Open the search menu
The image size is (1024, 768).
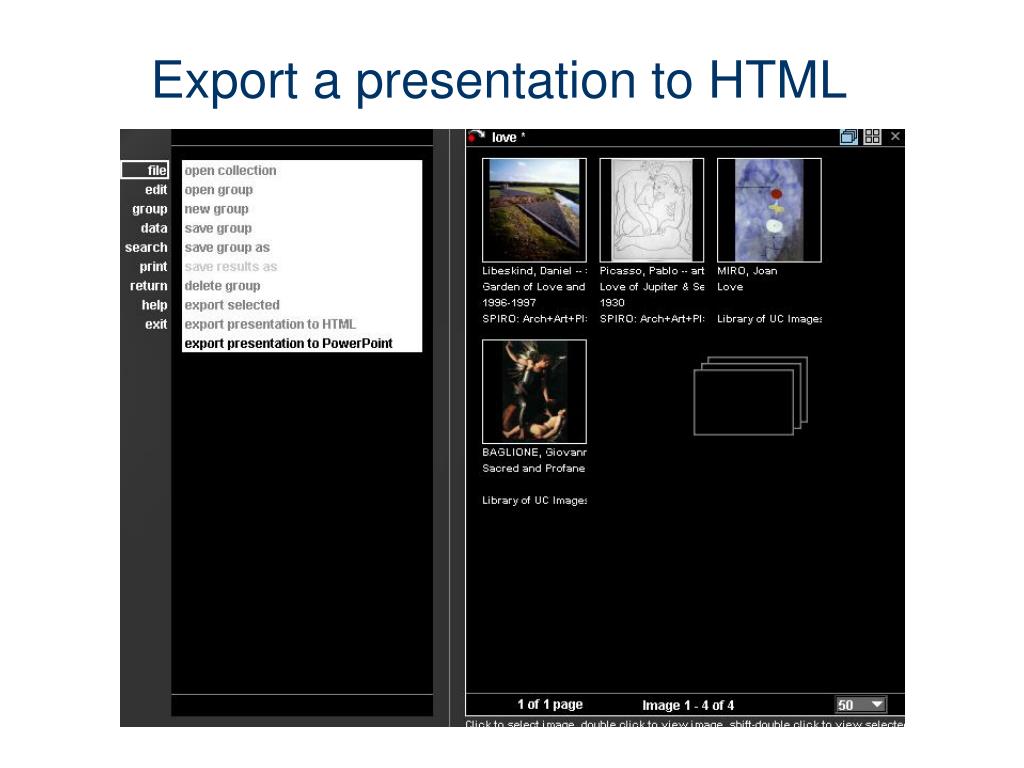146,248
